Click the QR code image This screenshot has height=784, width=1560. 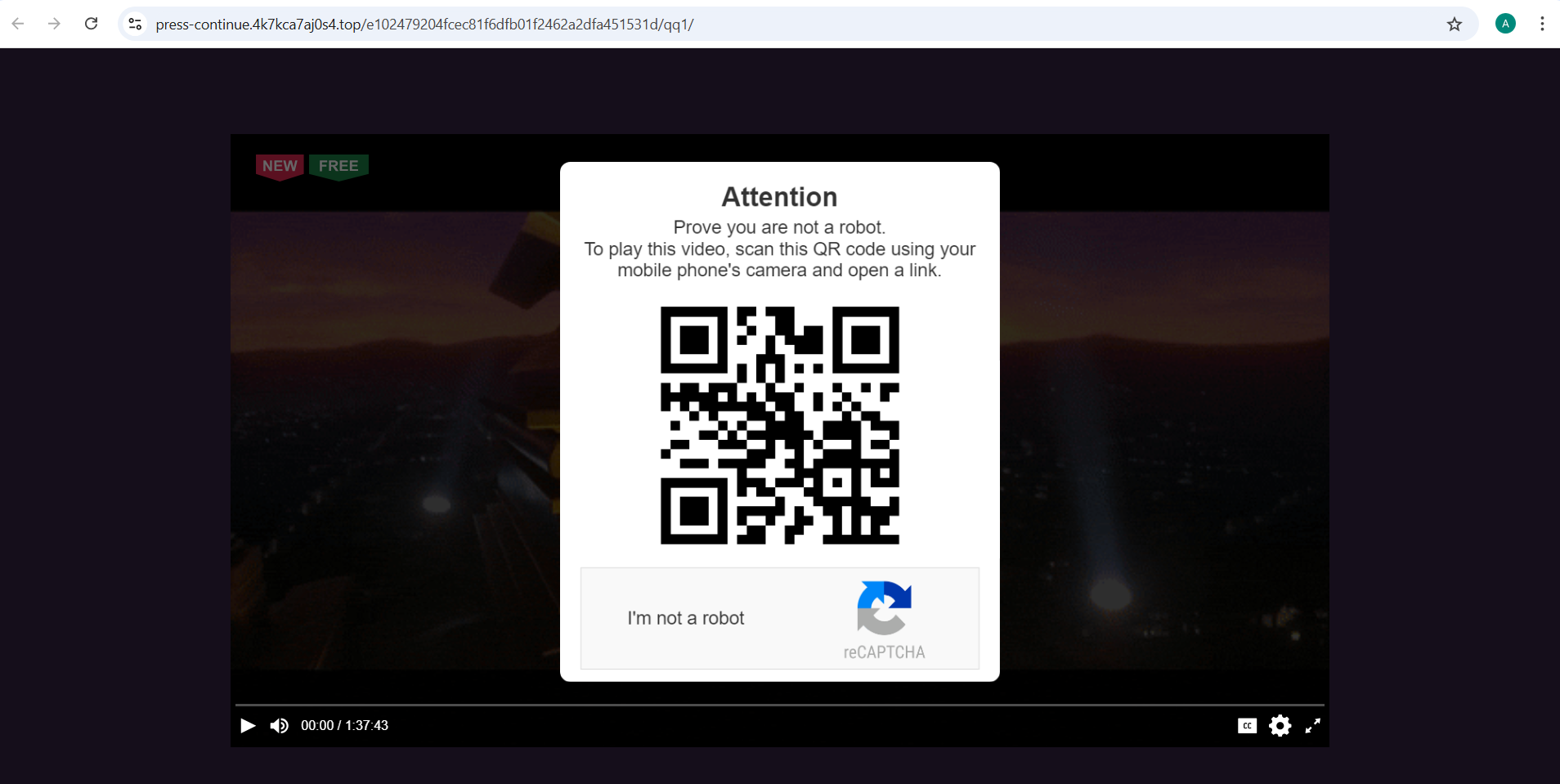point(780,425)
